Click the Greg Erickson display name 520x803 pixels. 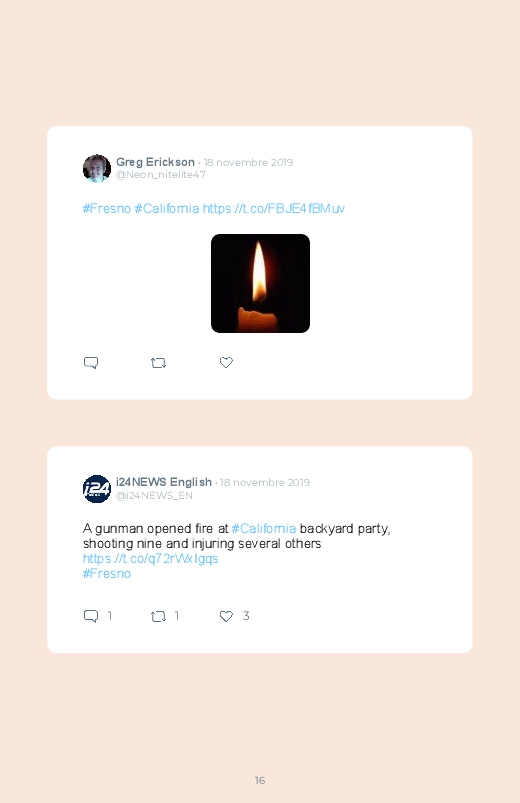(x=155, y=162)
